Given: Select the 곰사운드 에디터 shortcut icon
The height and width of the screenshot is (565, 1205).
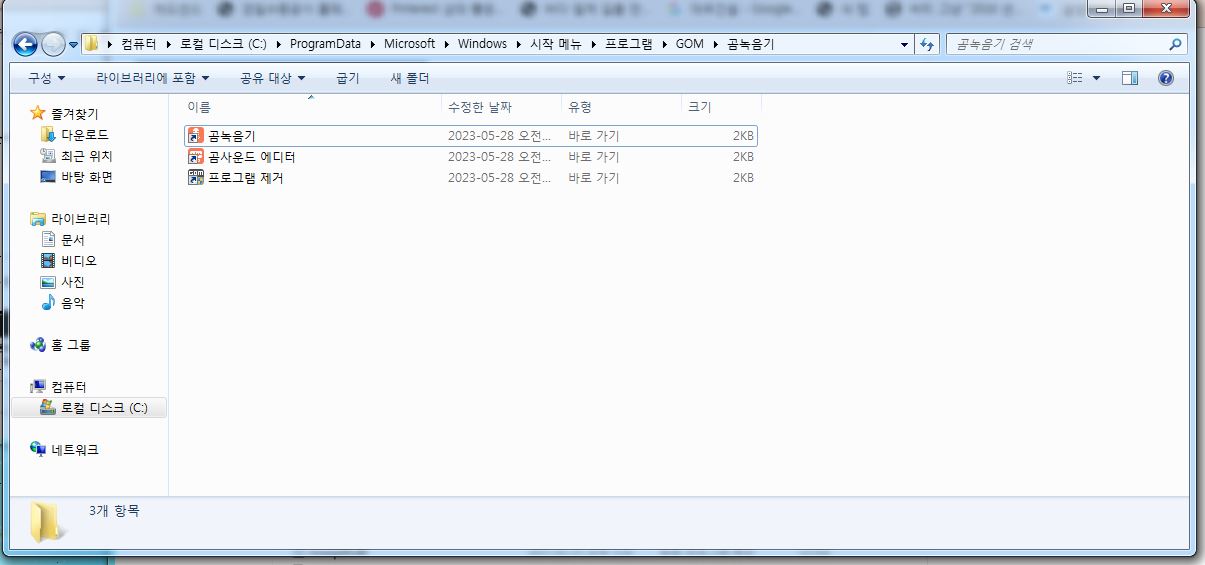Looking at the screenshot, I should click(x=196, y=156).
